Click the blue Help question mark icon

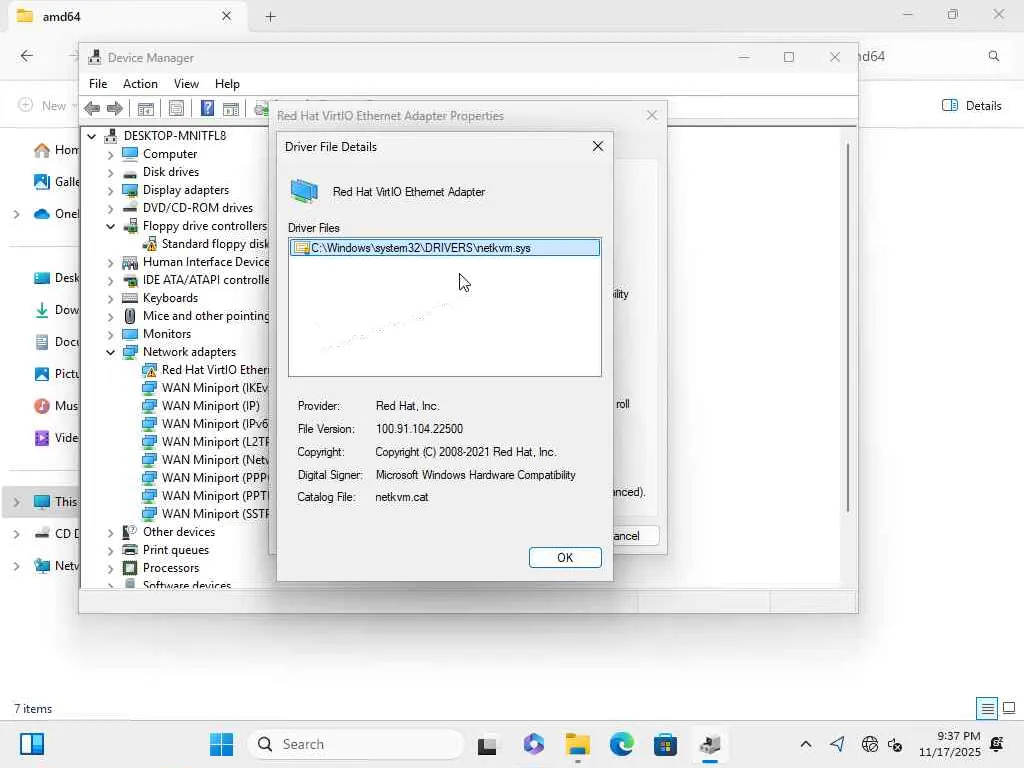(x=207, y=108)
